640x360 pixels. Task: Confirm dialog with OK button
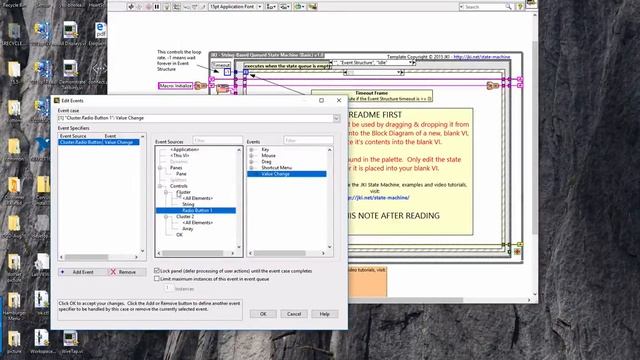[x=263, y=314]
